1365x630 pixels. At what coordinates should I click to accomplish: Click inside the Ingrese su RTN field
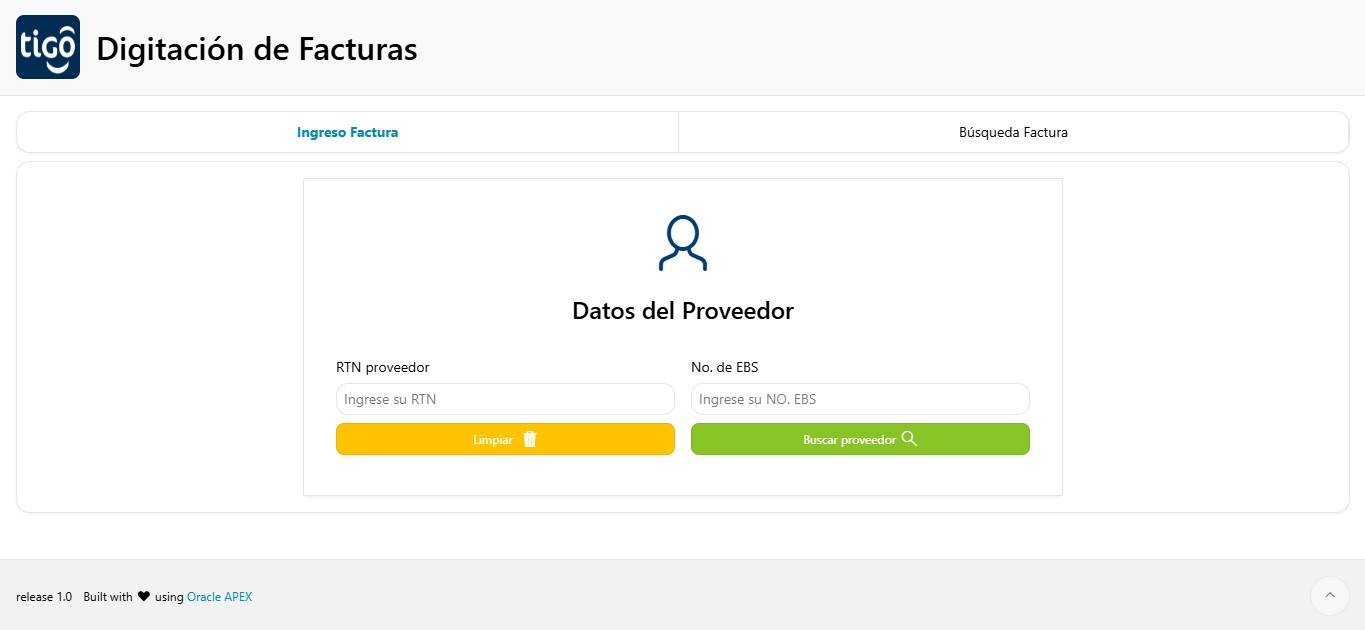pos(505,398)
